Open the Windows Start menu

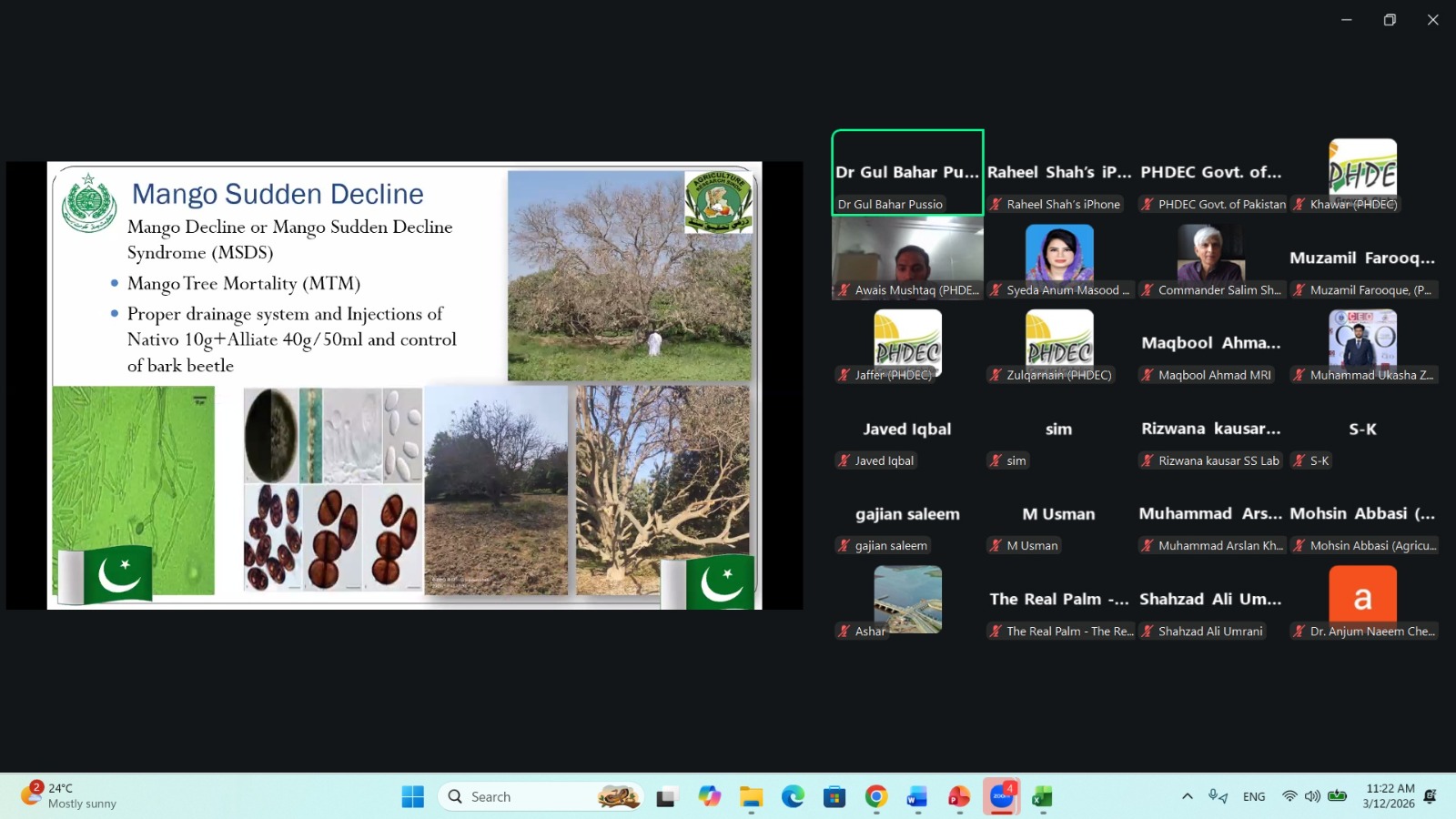point(412,797)
